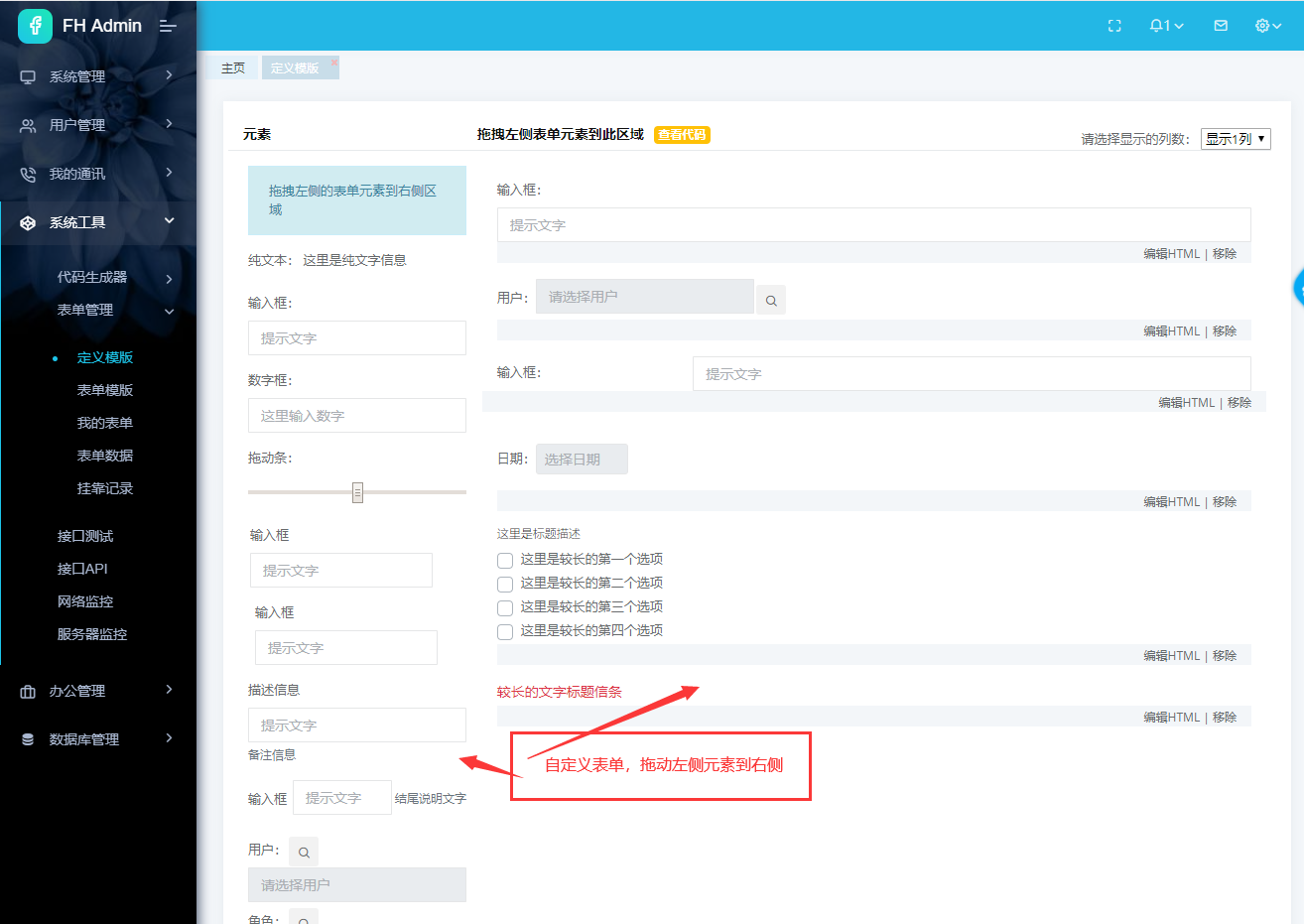Open 接口API in sidebar

82,569
